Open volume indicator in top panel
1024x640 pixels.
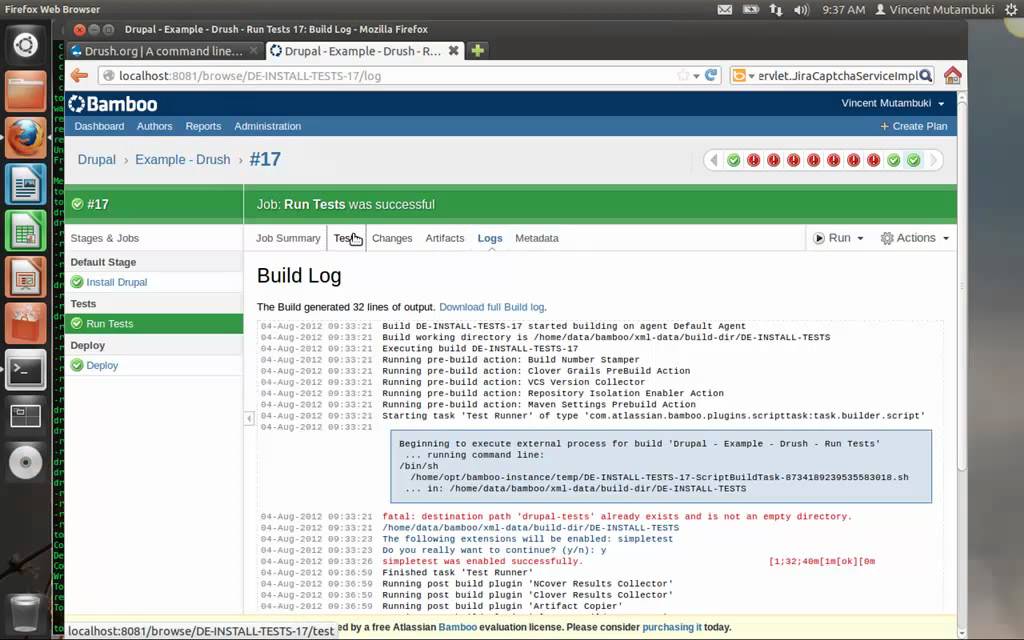[801, 10]
